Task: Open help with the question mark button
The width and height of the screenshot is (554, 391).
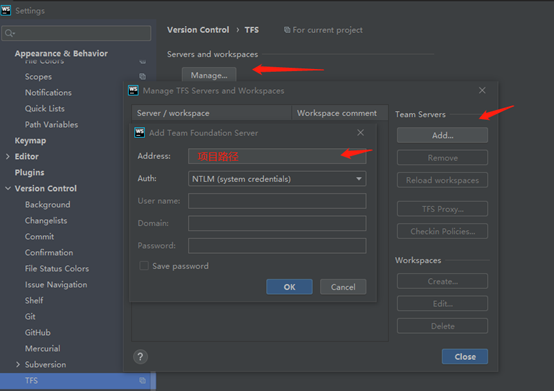Action: coord(140,357)
